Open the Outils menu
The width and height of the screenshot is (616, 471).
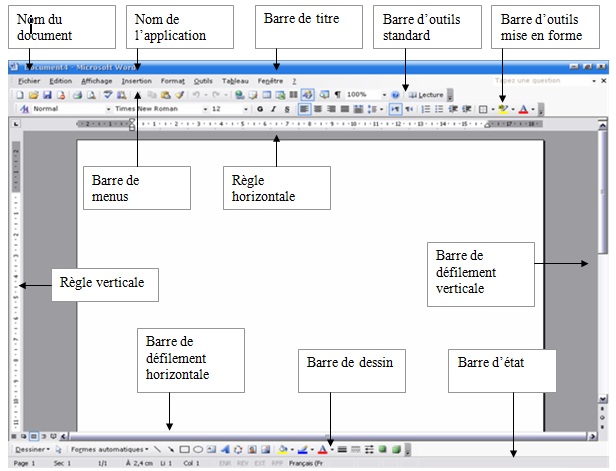click(x=203, y=81)
